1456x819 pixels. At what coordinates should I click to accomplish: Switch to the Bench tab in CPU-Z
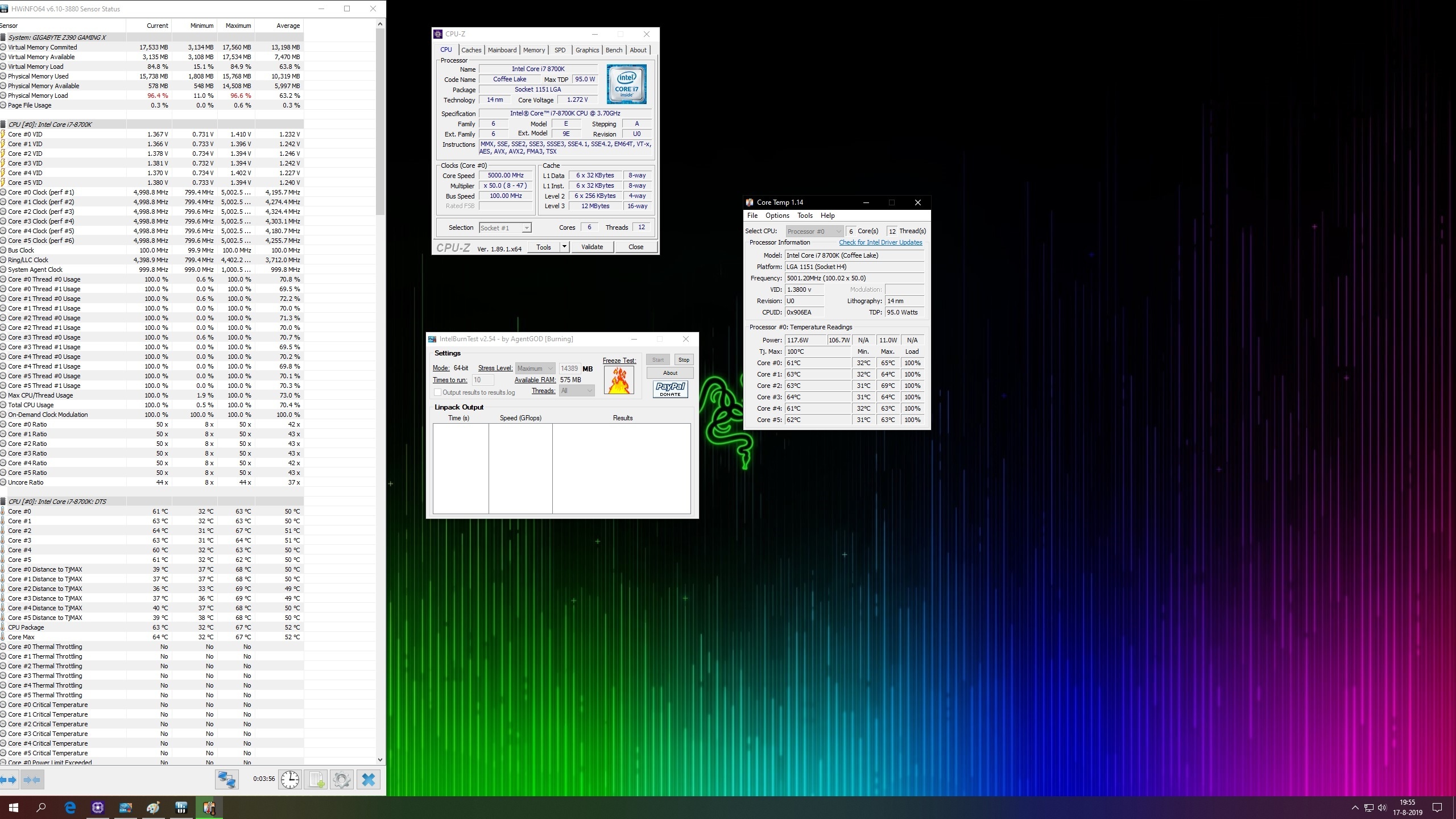(x=614, y=50)
